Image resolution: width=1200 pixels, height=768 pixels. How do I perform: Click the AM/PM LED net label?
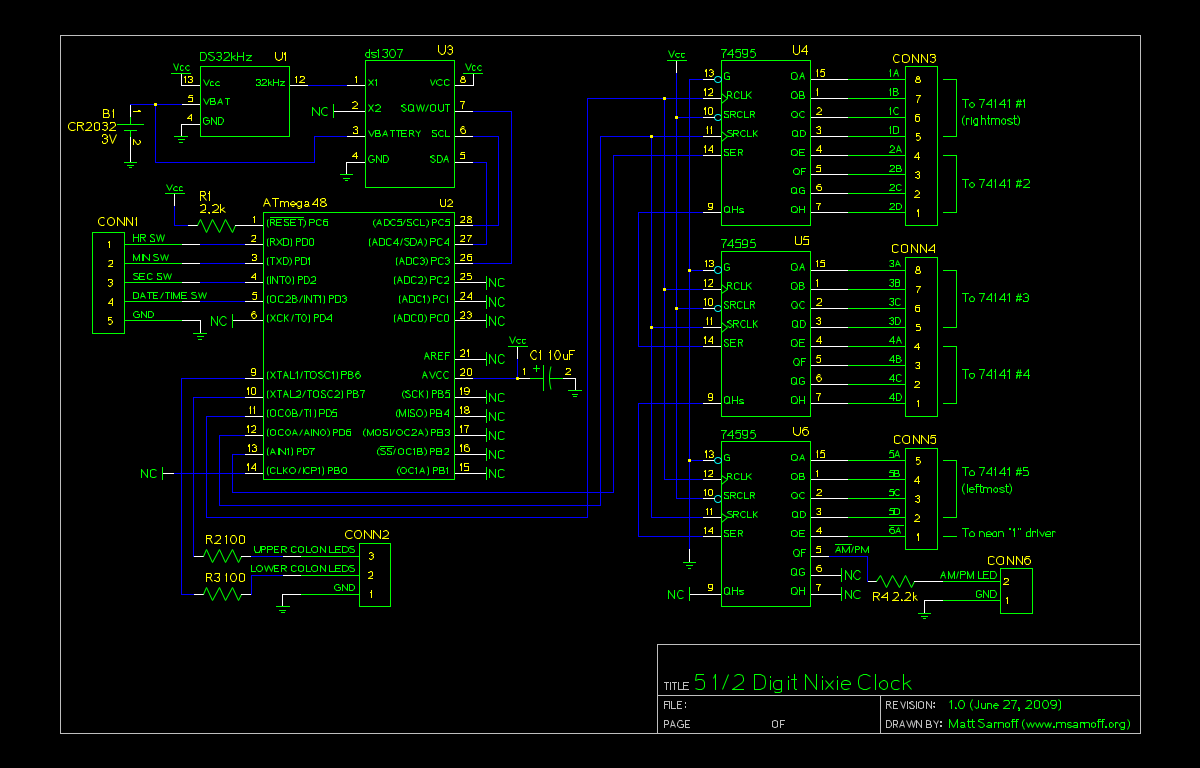click(x=968, y=575)
